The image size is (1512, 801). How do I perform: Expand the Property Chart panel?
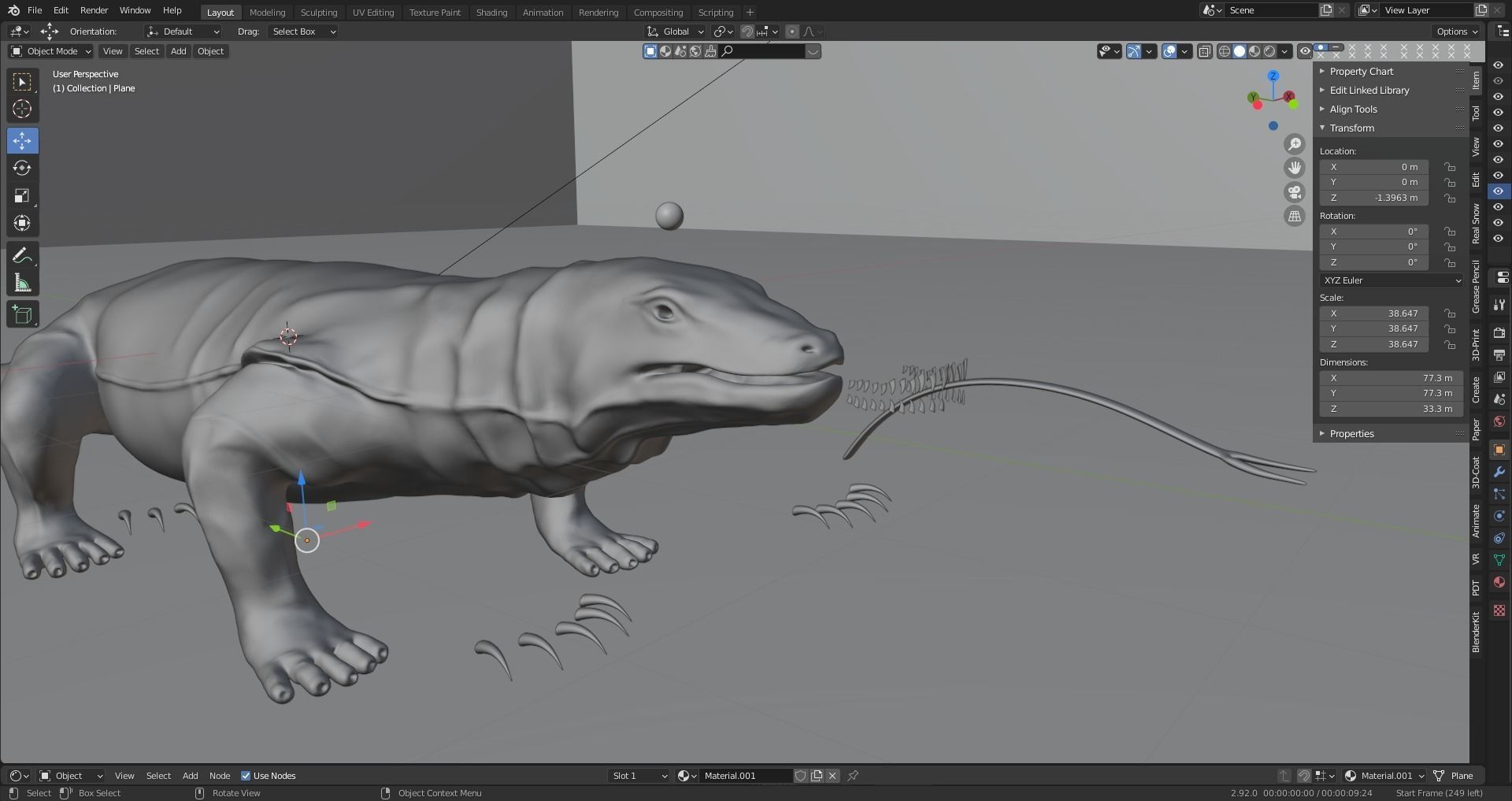(x=1391, y=71)
